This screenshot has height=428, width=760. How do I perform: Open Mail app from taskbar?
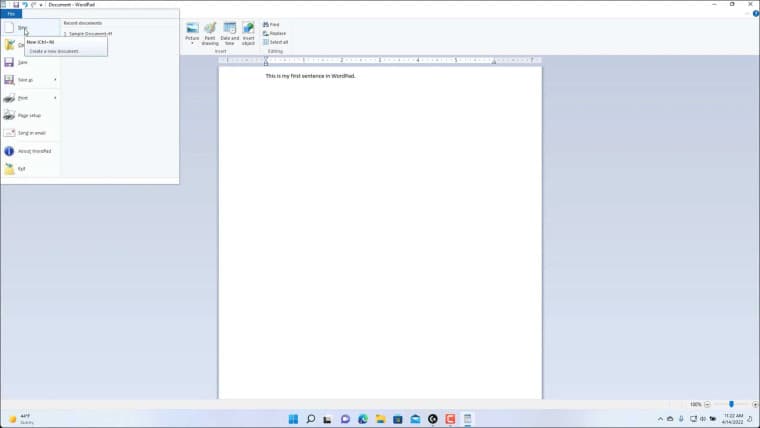click(415, 419)
